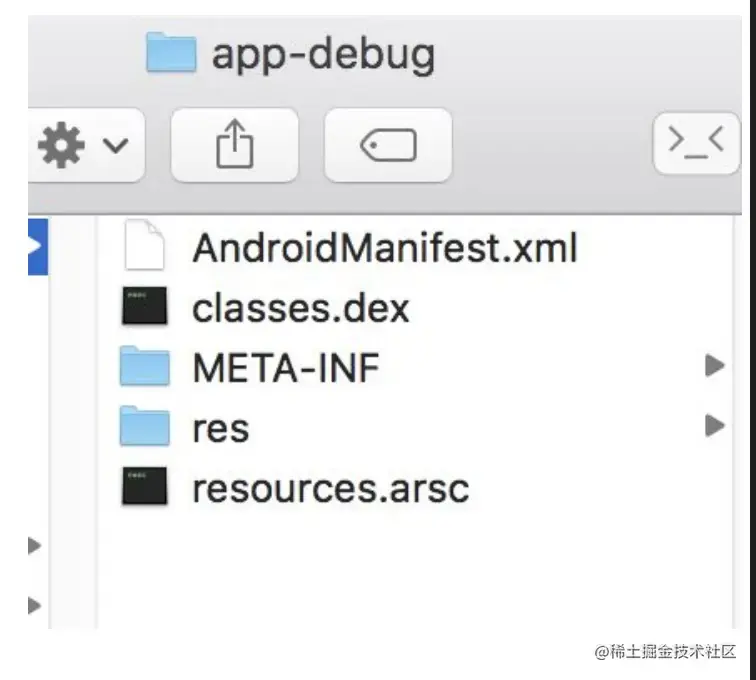Image resolution: width=756 pixels, height=680 pixels.
Task: Click the res folder name
Action: [221, 429]
